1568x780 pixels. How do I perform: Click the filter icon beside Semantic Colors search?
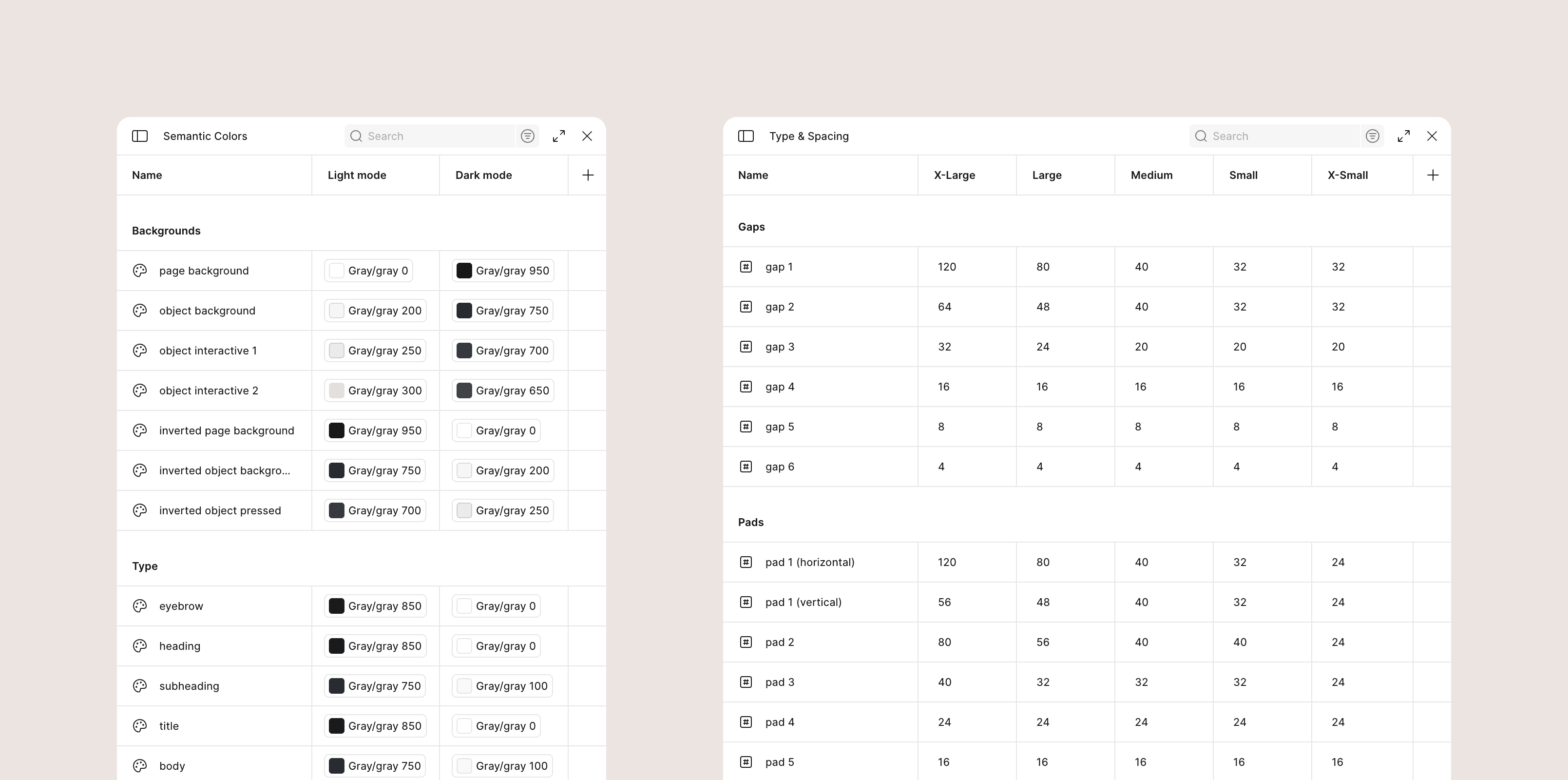[x=527, y=136]
